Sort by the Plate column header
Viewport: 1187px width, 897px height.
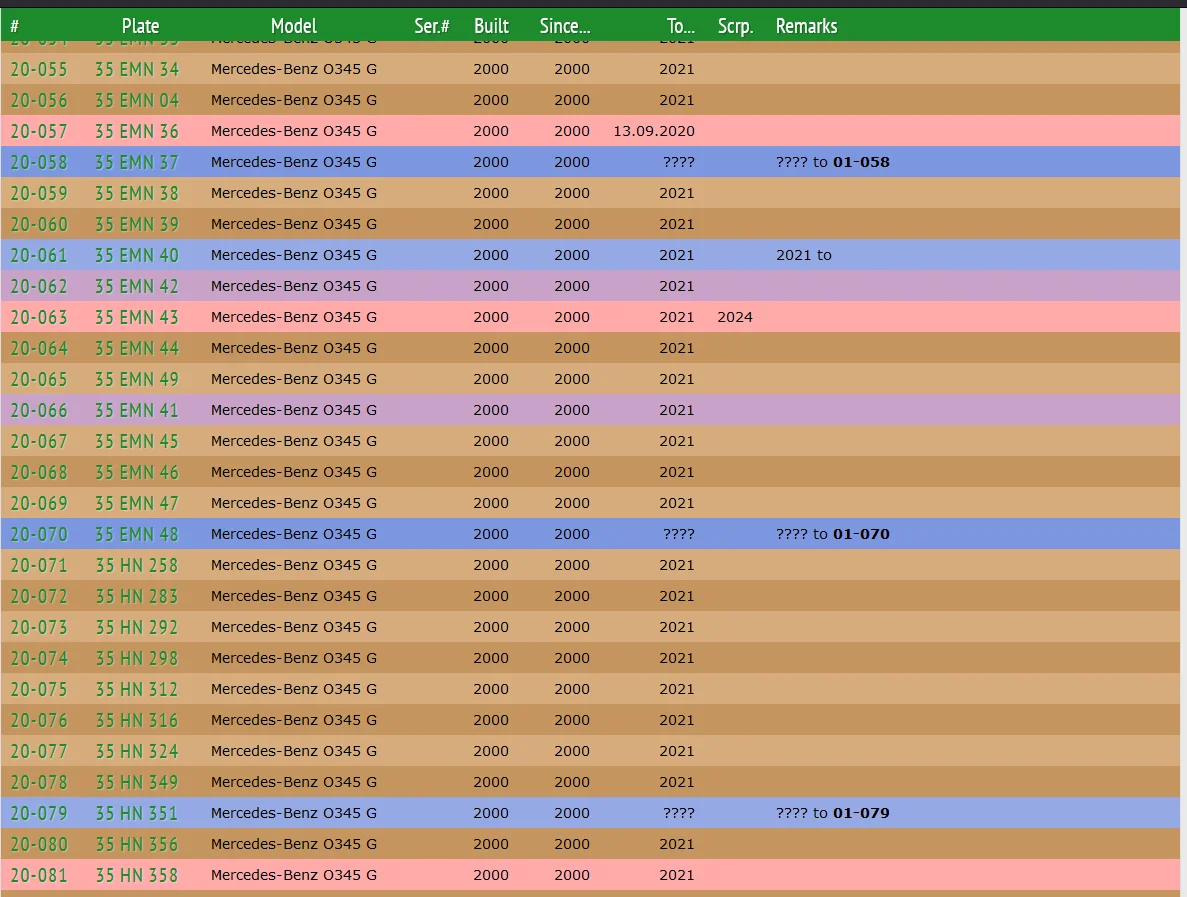140,26
